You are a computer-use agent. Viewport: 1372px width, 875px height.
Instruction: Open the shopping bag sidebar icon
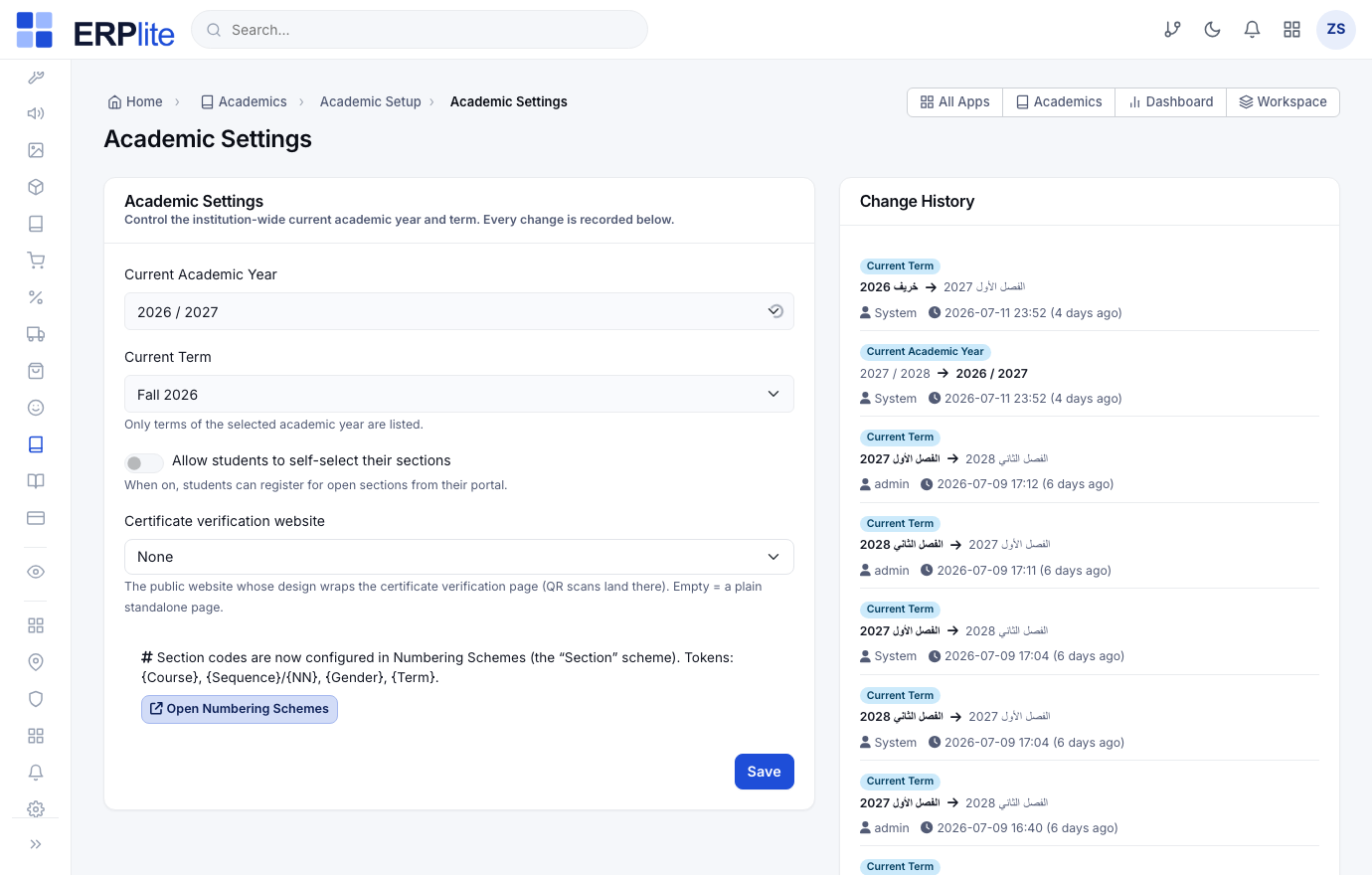(36, 371)
